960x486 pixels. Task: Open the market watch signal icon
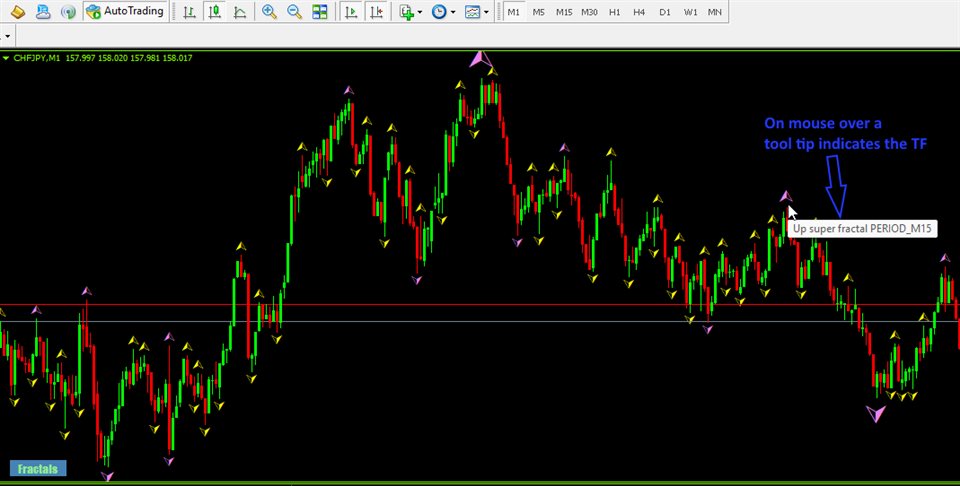(68, 12)
